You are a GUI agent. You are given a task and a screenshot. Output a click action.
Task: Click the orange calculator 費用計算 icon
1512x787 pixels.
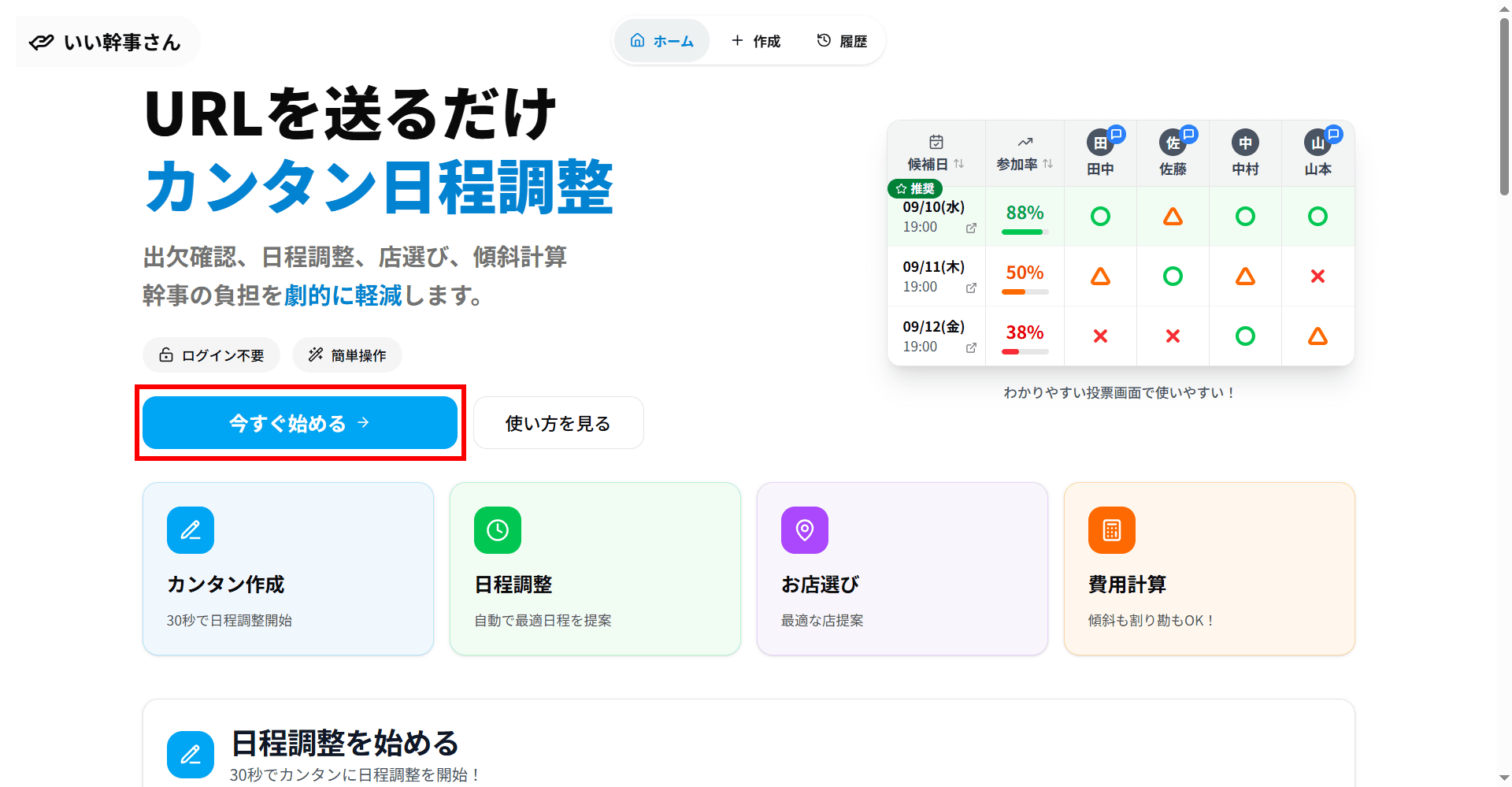[x=1112, y=530]
